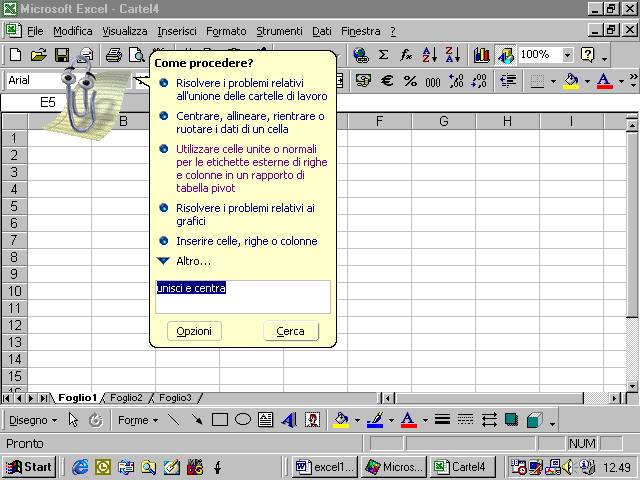Select the Arrow drawing tool

pyautogui.click(x=197, y=420)
